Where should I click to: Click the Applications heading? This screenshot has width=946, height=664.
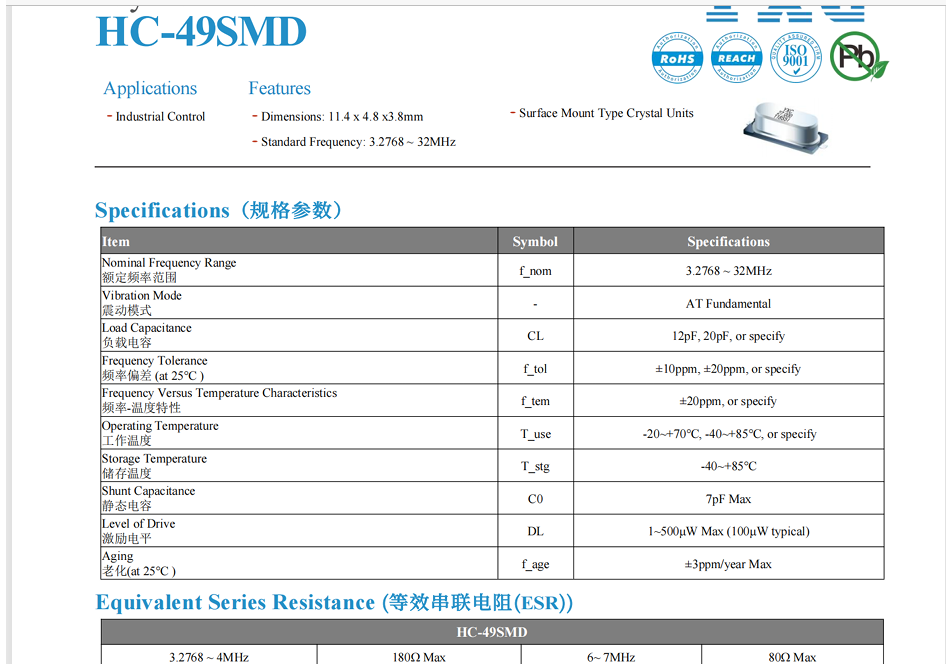click(x=150, y=88)
